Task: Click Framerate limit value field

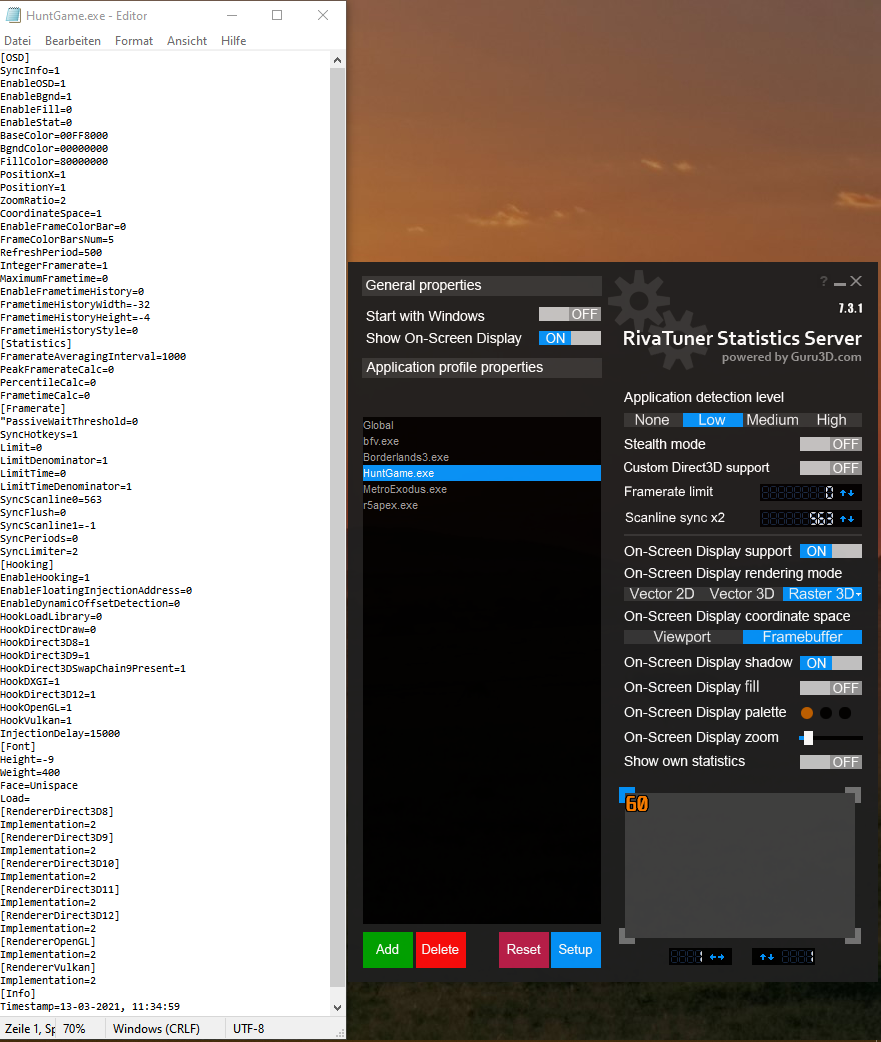Action: (798, 493)
